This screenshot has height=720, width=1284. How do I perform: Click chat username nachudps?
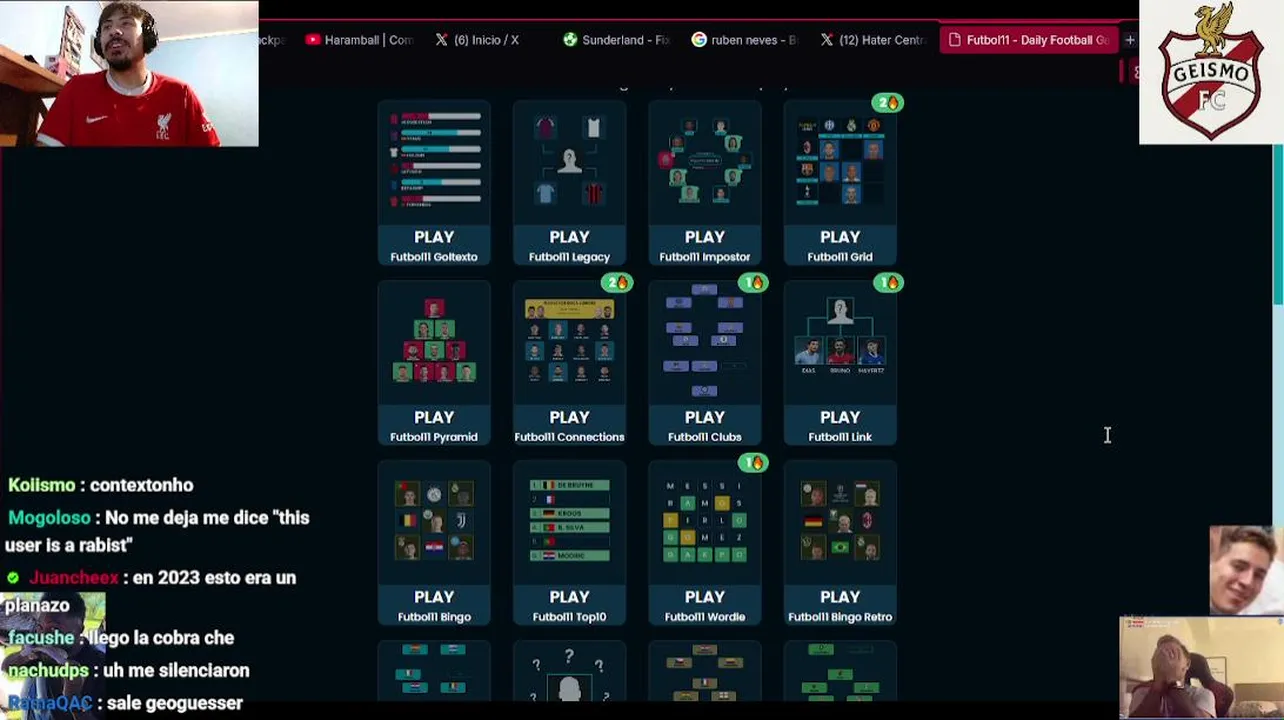50,671
